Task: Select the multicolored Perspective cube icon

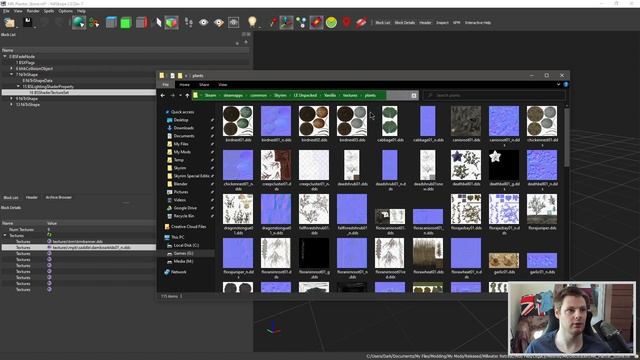Action: click(171, 22)
